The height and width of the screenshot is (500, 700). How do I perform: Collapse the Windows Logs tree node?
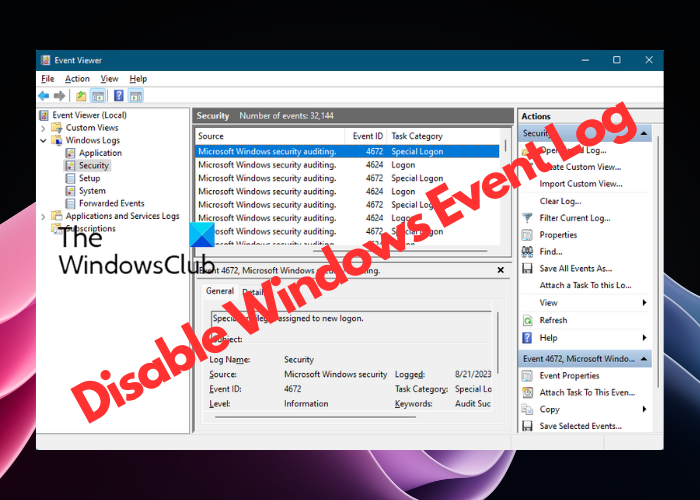[43, 141]
